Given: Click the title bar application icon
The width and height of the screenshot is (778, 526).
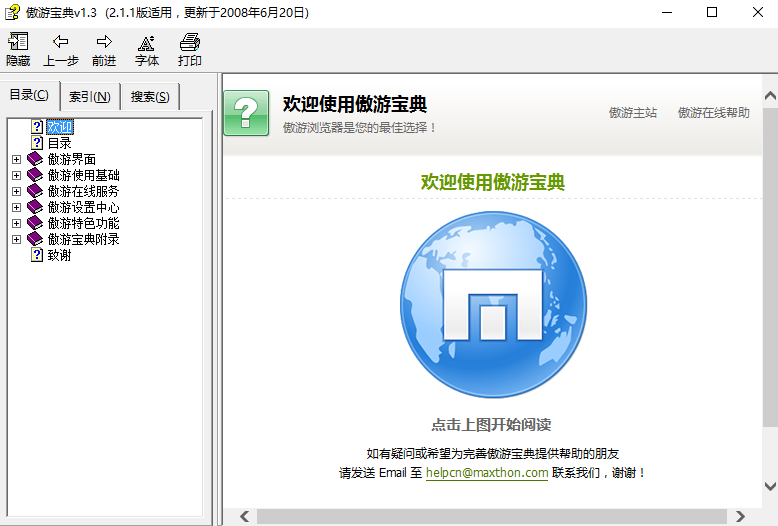Looking at the screenshot, I should 12,12.
